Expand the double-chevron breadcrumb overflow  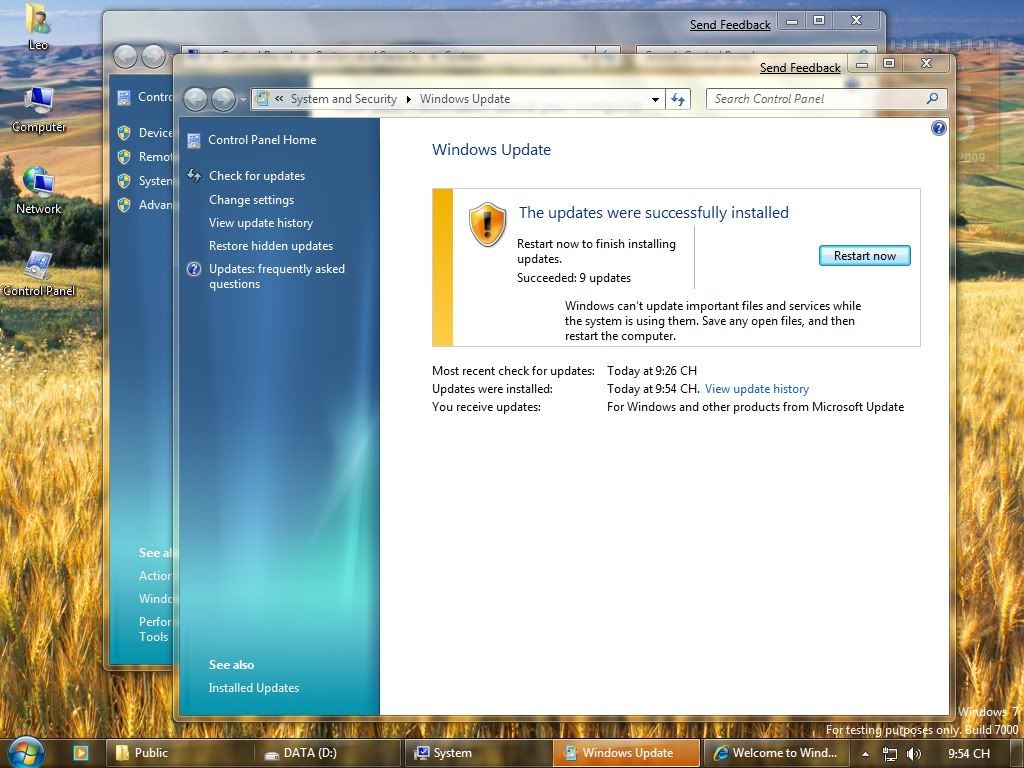pos(280,99)
